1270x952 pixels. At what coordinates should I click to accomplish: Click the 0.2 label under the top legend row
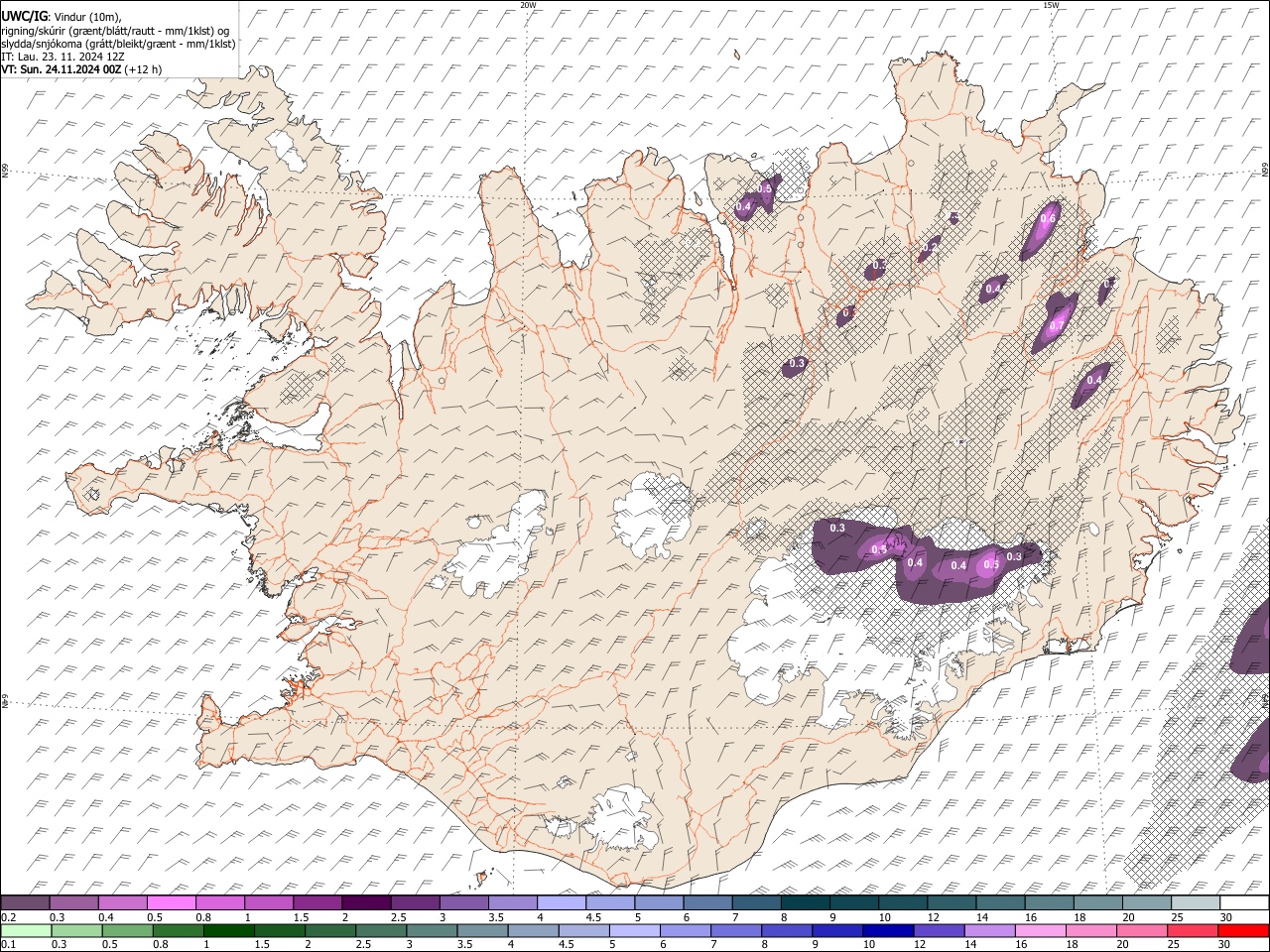[7, 917]
